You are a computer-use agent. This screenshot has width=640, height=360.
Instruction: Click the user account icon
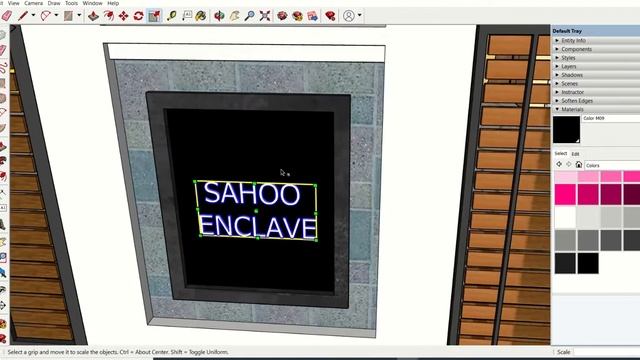(349, 16)
